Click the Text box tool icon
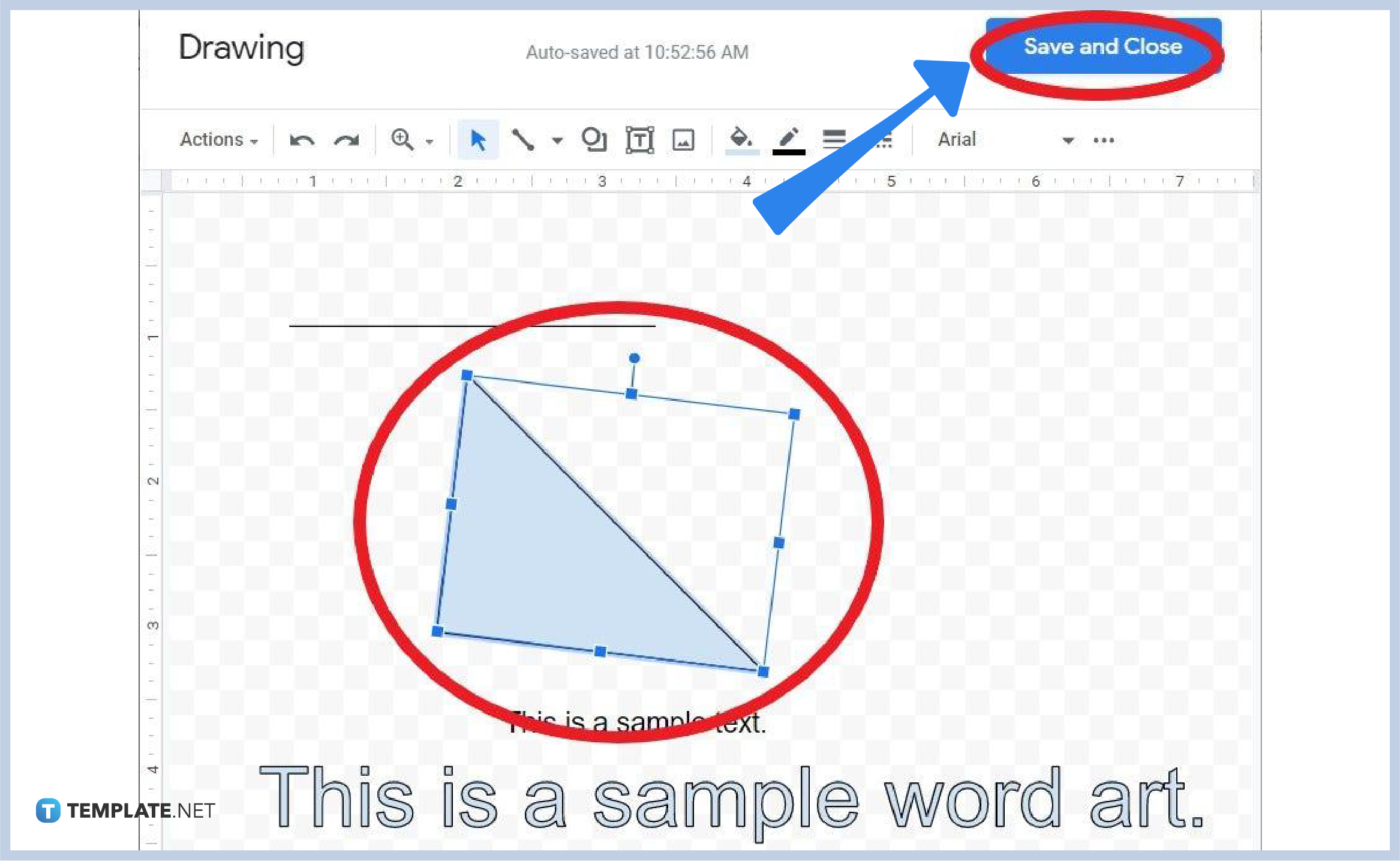Screen dimensions: 1400x861 coord(640,140)
